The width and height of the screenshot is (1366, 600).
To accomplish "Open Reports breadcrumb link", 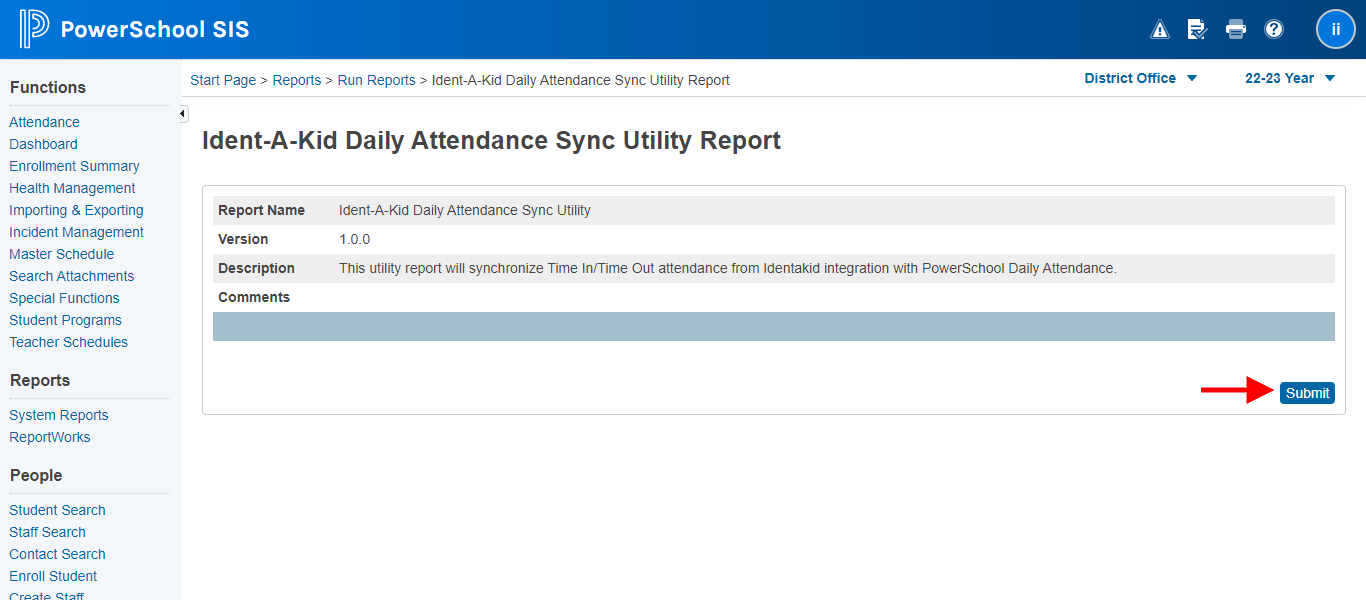I will 297,80.
